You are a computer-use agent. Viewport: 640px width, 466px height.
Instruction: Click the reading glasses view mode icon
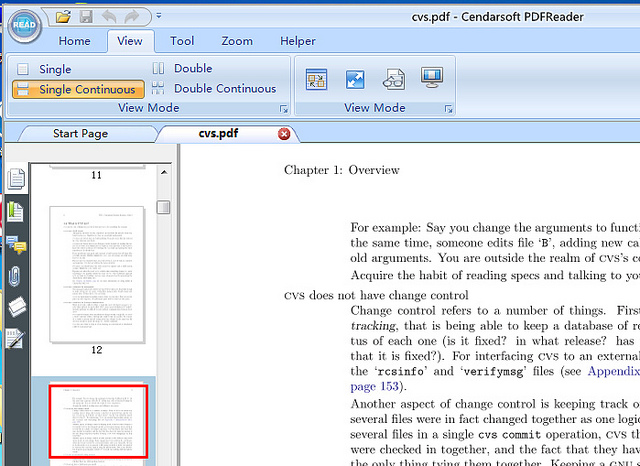(x=394, y=79)
